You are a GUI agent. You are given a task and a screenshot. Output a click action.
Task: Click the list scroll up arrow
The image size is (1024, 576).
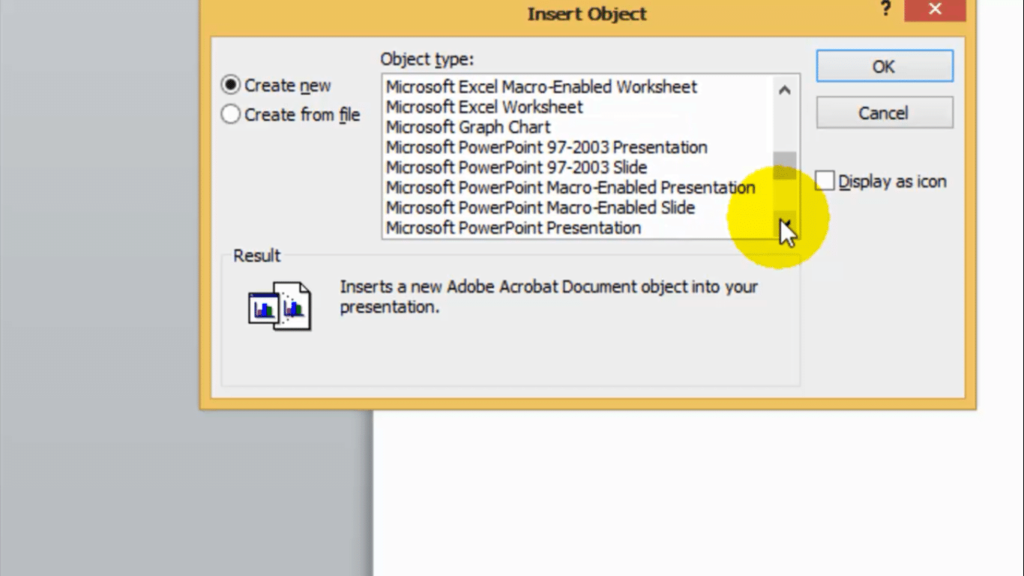(784, 90)
